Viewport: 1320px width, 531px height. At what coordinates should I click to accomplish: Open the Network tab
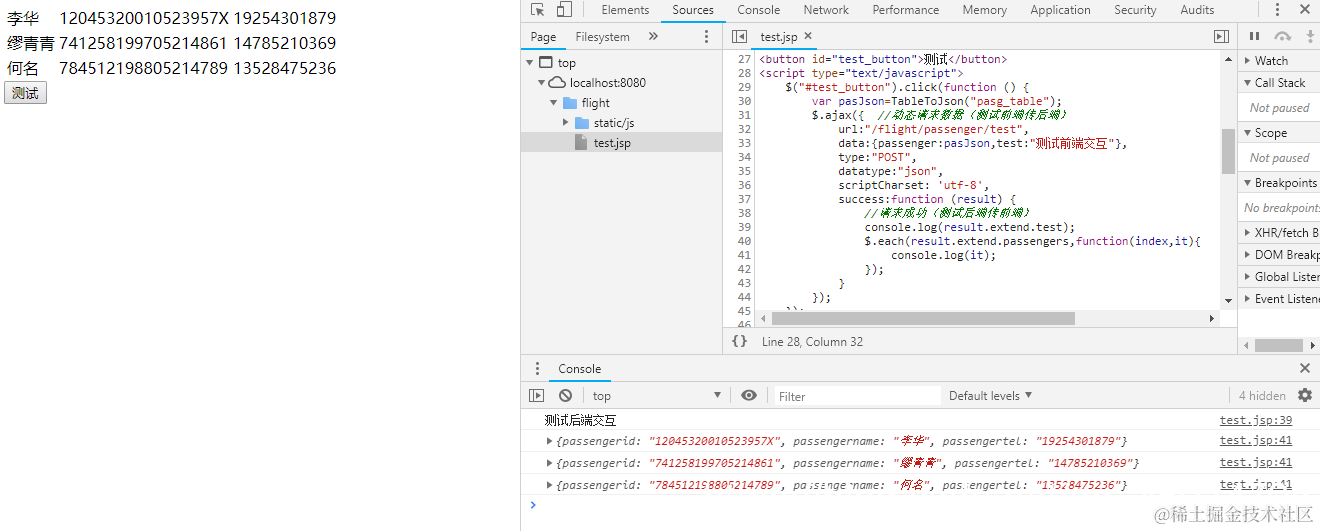826,10
